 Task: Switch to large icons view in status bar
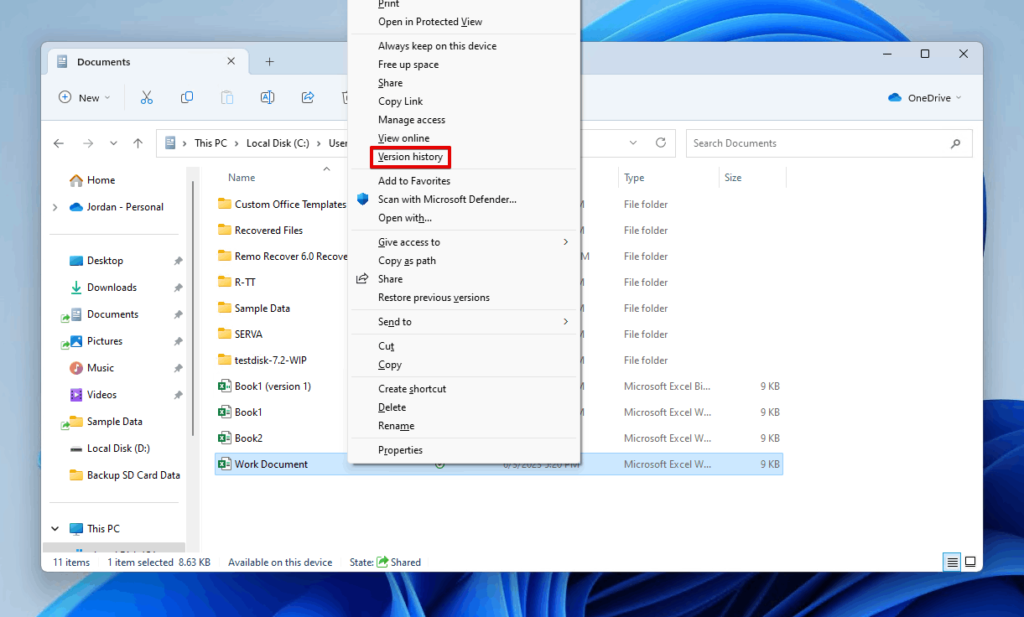pyautogui.click(x=969, y=562)
